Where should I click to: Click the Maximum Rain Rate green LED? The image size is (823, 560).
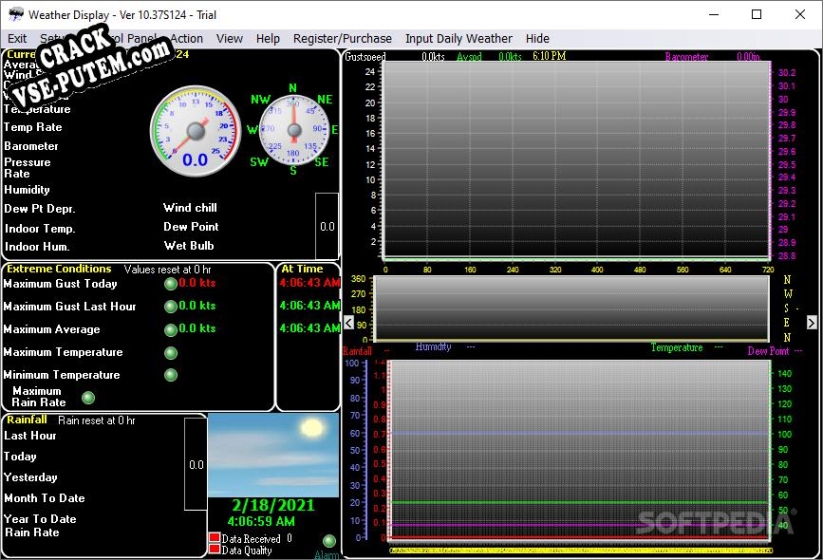pyautogui.click(x=88, y=398)
